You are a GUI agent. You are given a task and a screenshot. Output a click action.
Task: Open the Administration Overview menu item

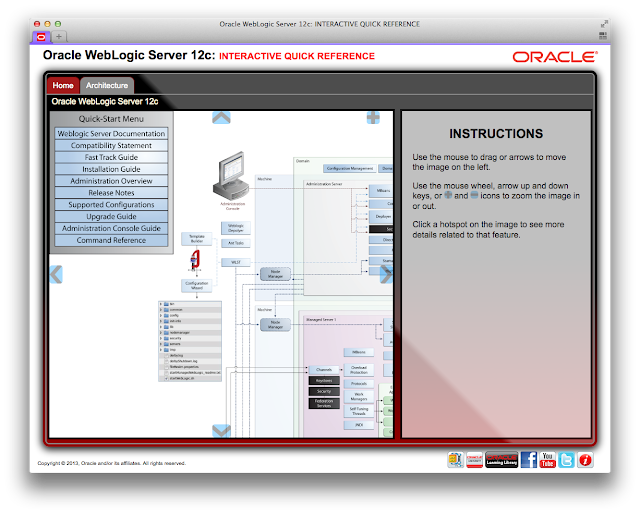(x=111, y=181)
